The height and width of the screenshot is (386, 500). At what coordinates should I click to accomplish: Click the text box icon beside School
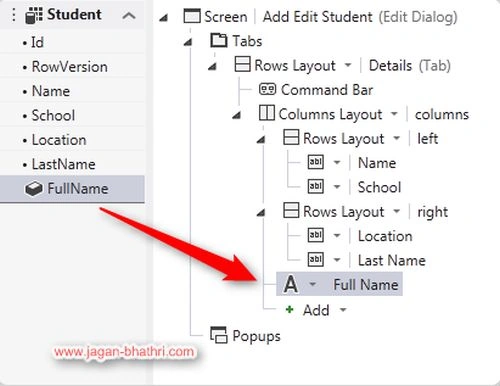(x=315, y=187)
